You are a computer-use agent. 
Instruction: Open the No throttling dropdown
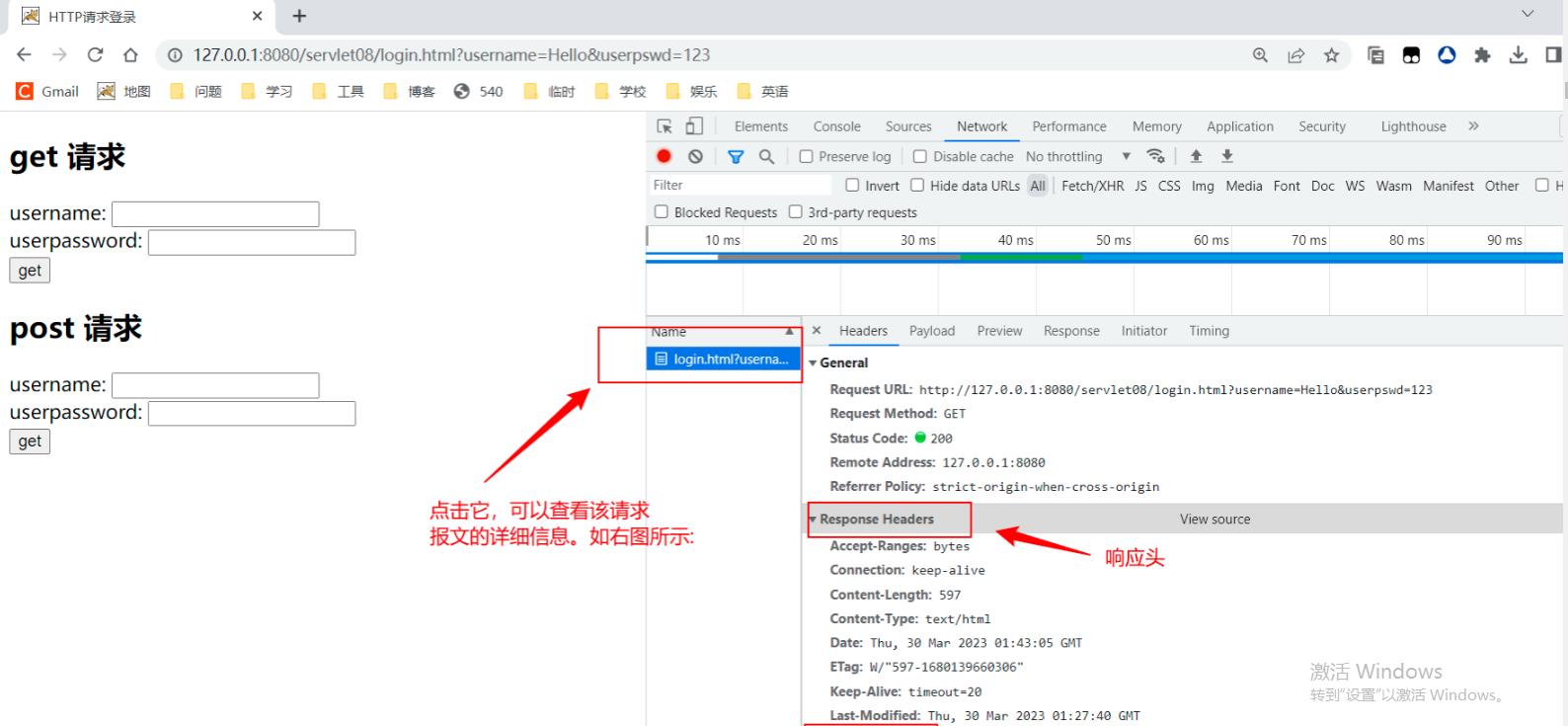point(1078,156)
